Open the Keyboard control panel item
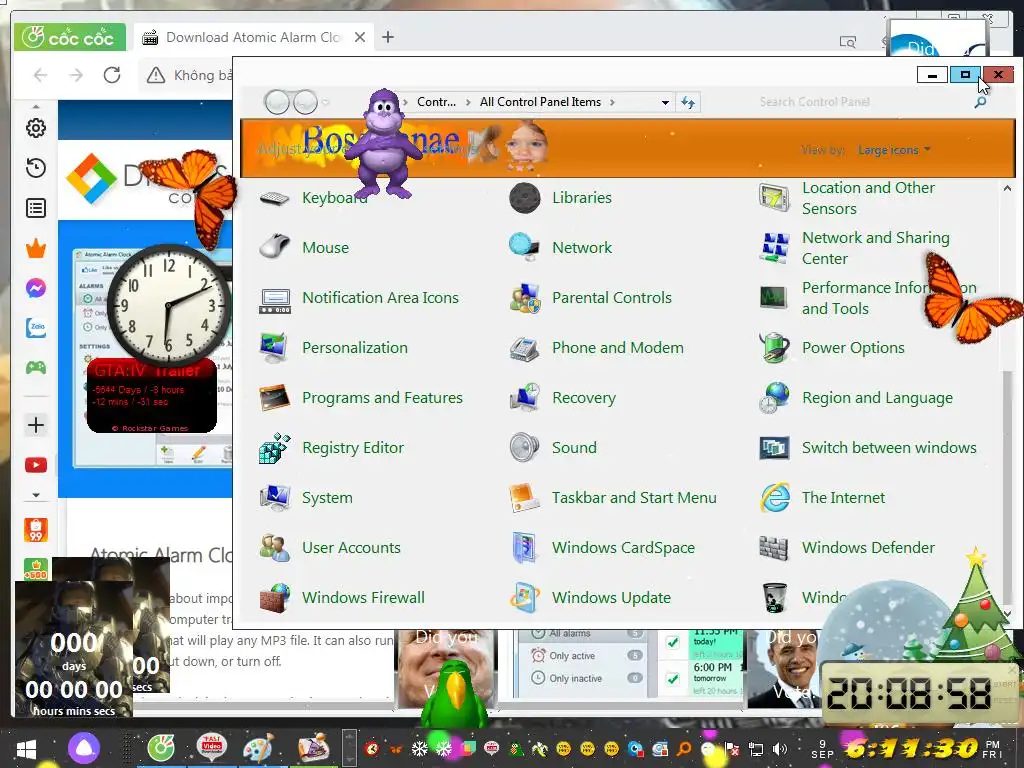Image resolution: width=1024 pixels, height=768 pixels. click(x=313, y=197)
